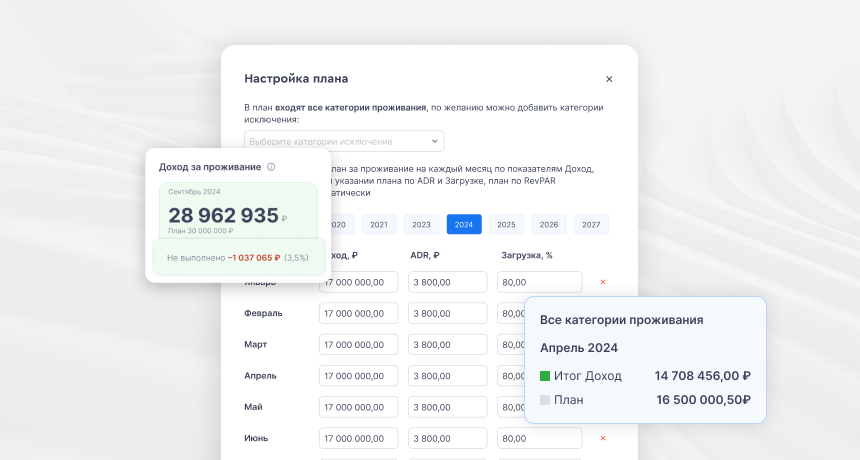Screen dimensions: 860x460
Task: Click the Апрель row label
Action: (x=260, y=376)
